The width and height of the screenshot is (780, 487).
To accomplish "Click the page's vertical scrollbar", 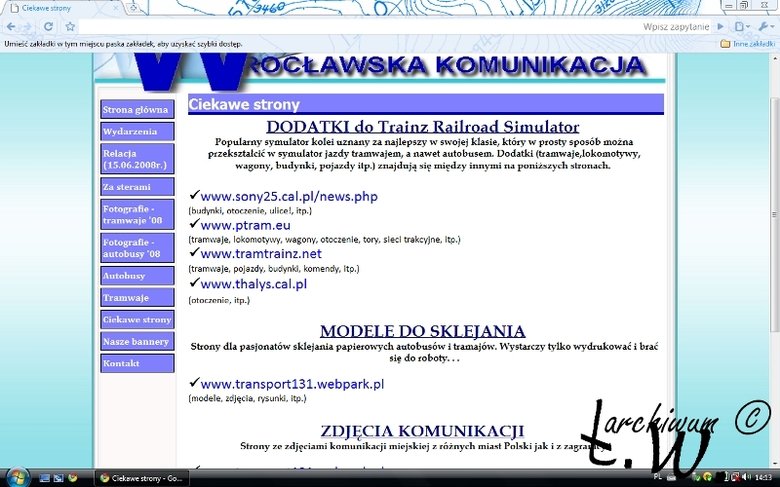I will click(775, 214).
